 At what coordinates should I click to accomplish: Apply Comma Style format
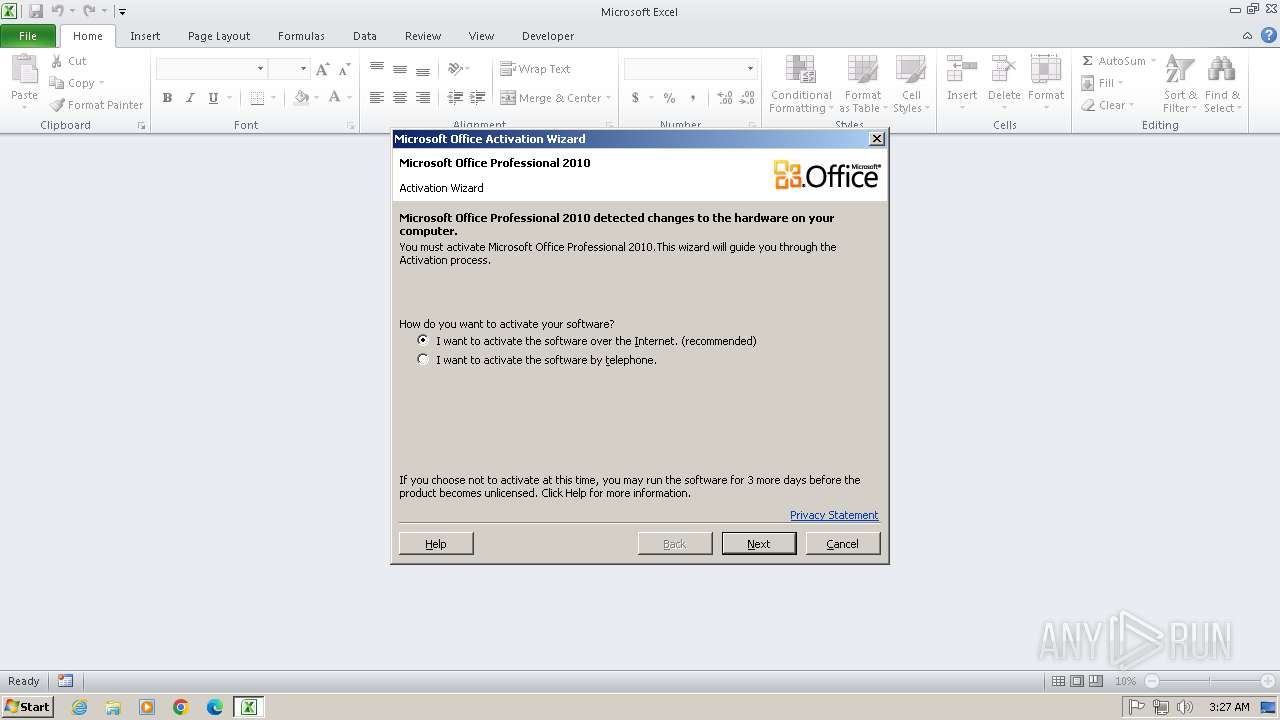pyautogui.click(x=692, y=98)
